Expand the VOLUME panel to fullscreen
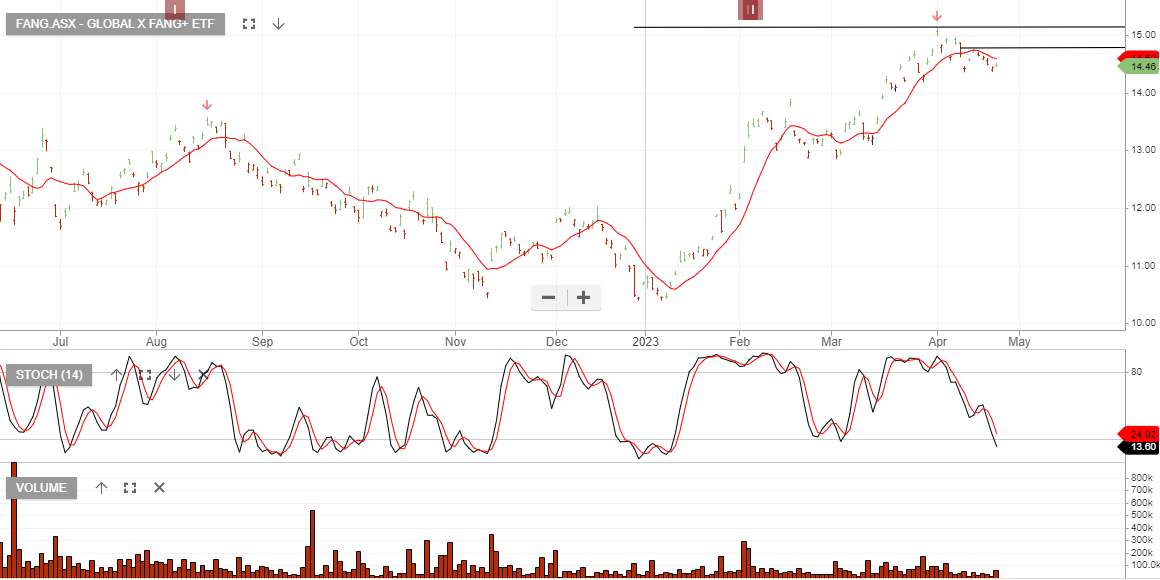1160x580 pixels. pyautogui.click(x=130, y=488)
